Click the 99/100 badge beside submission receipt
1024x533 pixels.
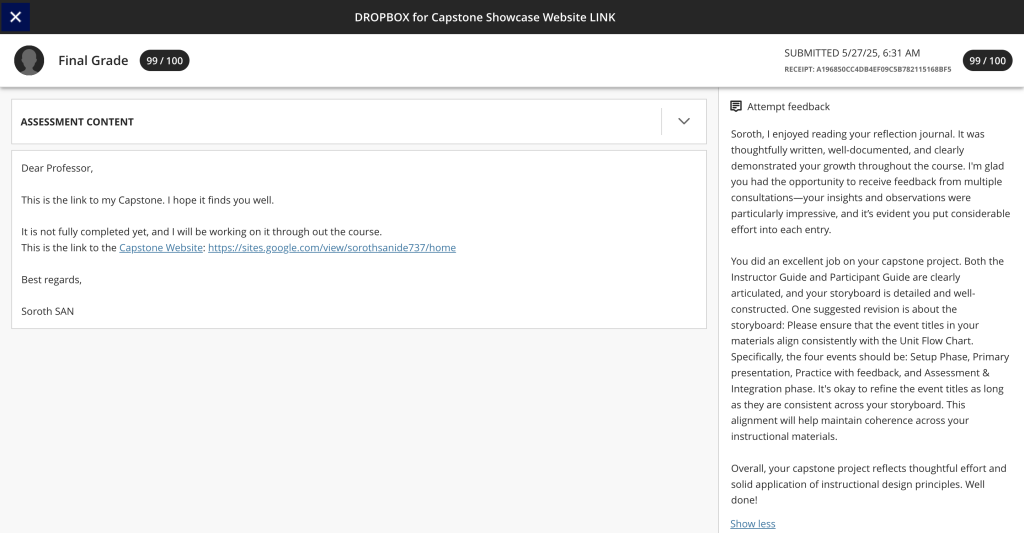[987, 61]
